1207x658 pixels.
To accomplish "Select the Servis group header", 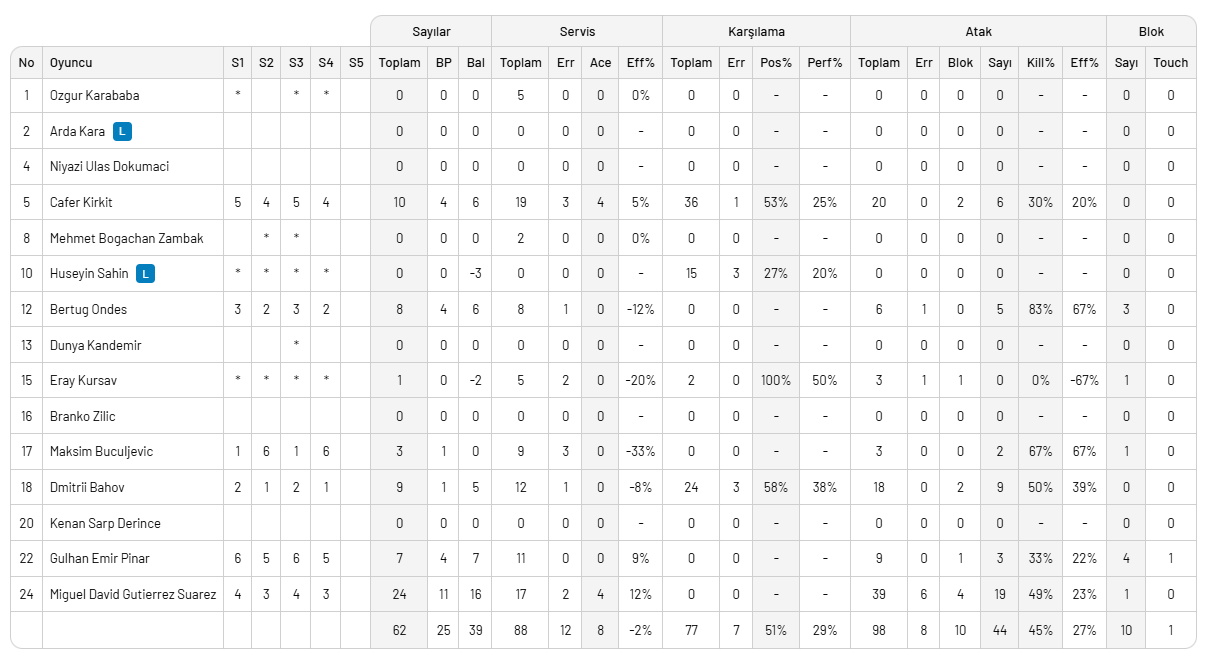I will 577,31.
